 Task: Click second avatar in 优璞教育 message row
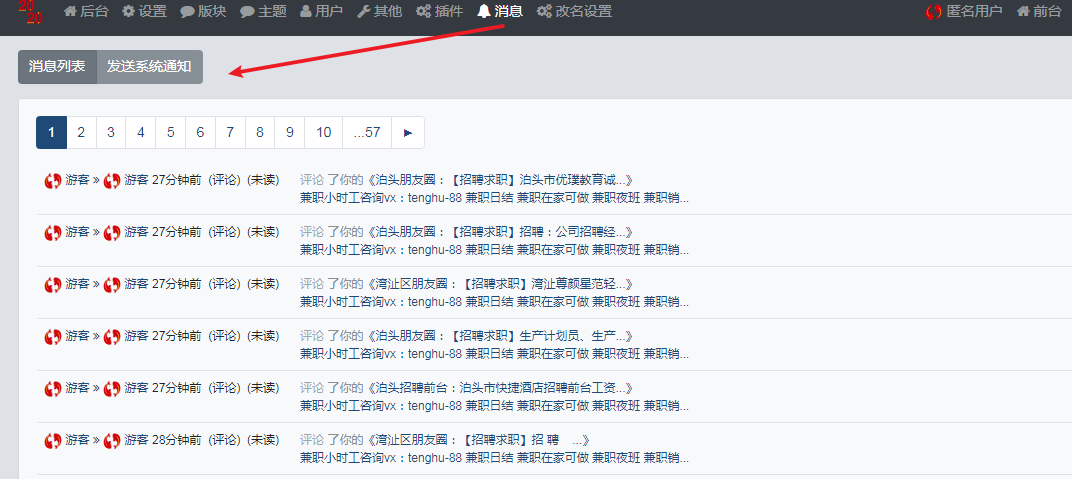pyautogui.click(x=112, y=180)
